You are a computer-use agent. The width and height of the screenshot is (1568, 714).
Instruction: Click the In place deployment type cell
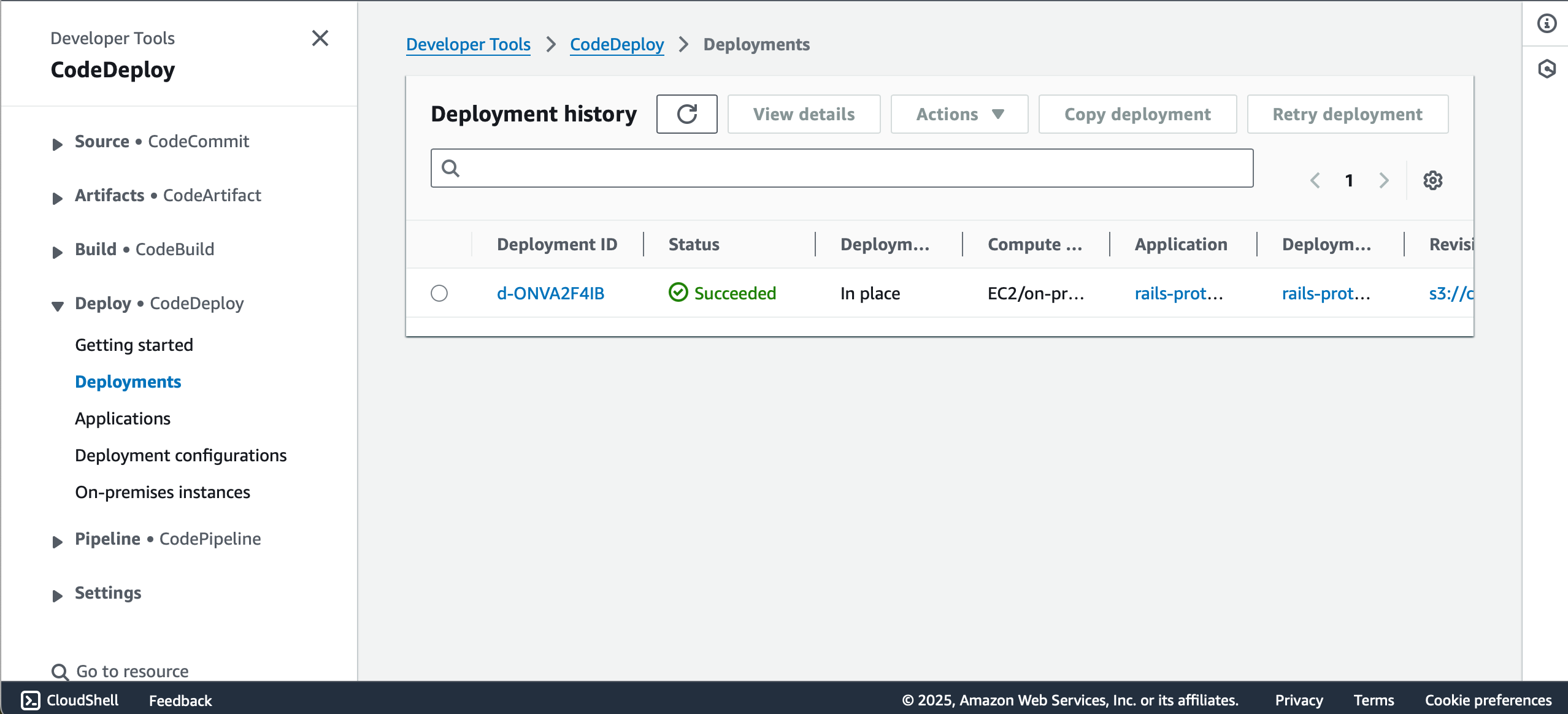click(870, 293)
